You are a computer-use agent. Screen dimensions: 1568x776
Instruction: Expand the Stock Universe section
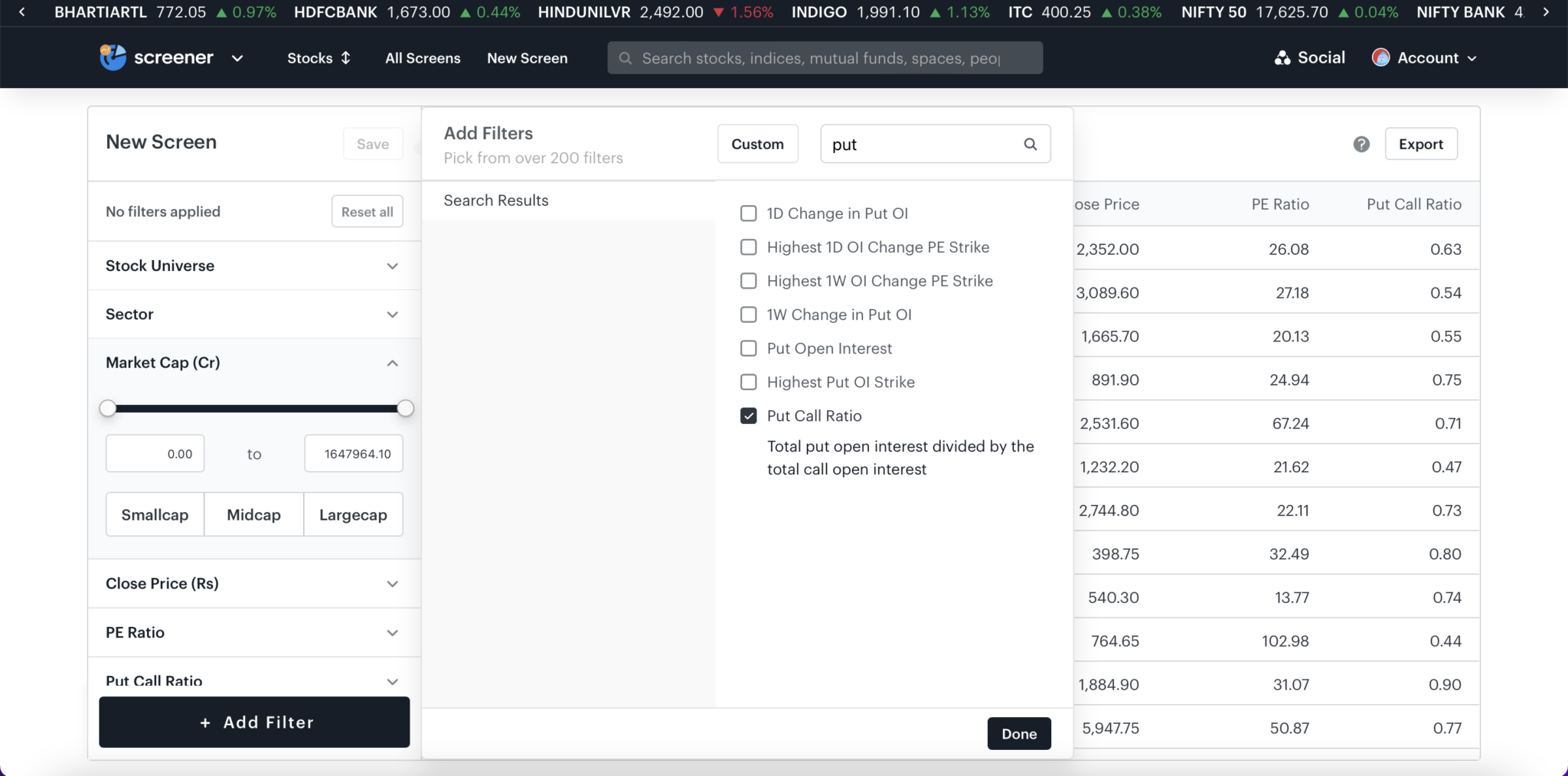pos(392,266)
